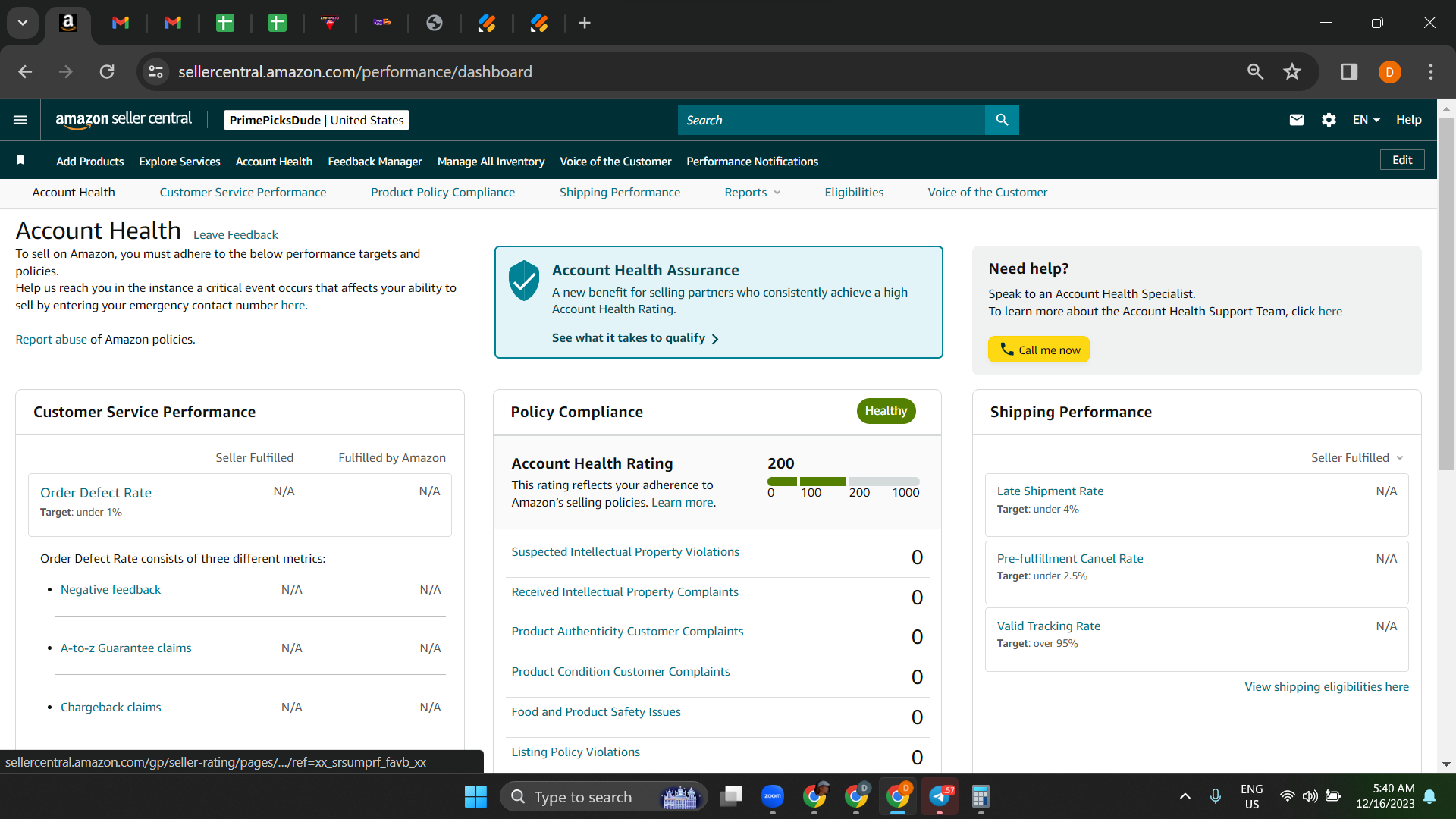The height and width of the screenshot is (819, 1456).
Task: Open the Order Defect Rate link
Action: [x=96, y=493]
